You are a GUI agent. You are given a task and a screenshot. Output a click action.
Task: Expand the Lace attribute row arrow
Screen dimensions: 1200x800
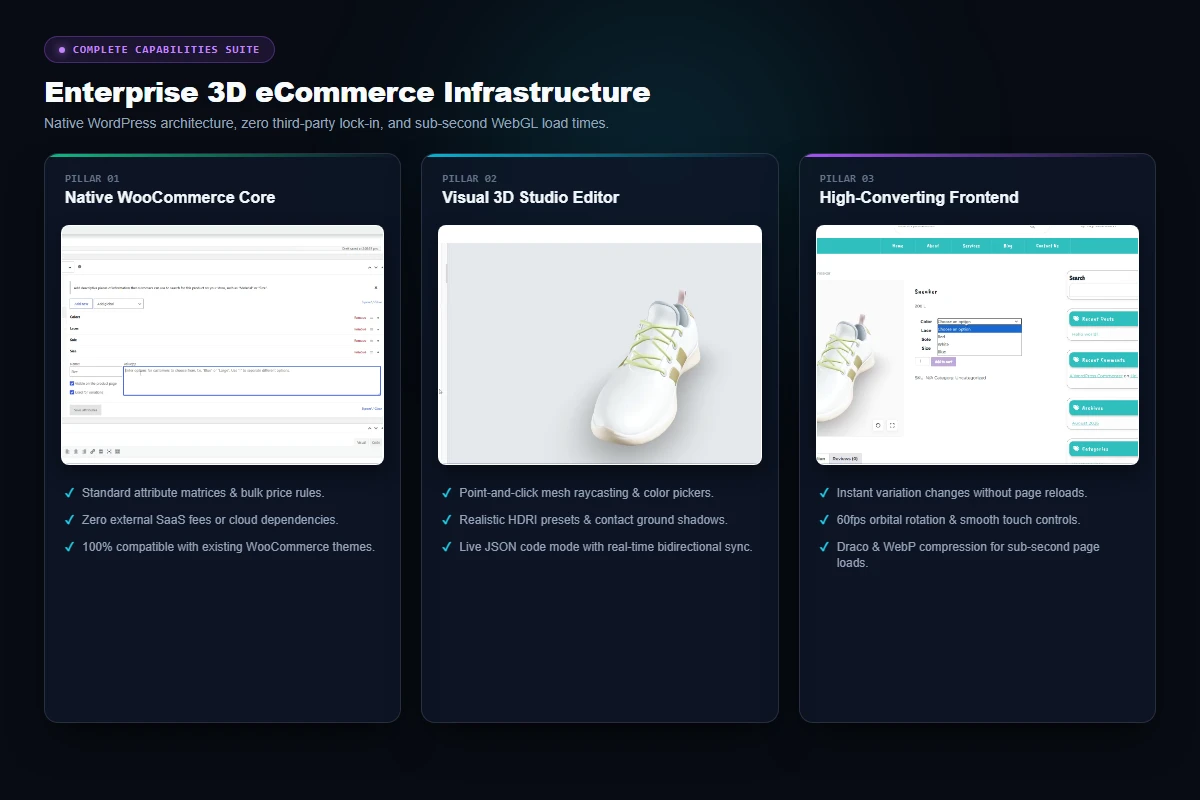(378, 329)
